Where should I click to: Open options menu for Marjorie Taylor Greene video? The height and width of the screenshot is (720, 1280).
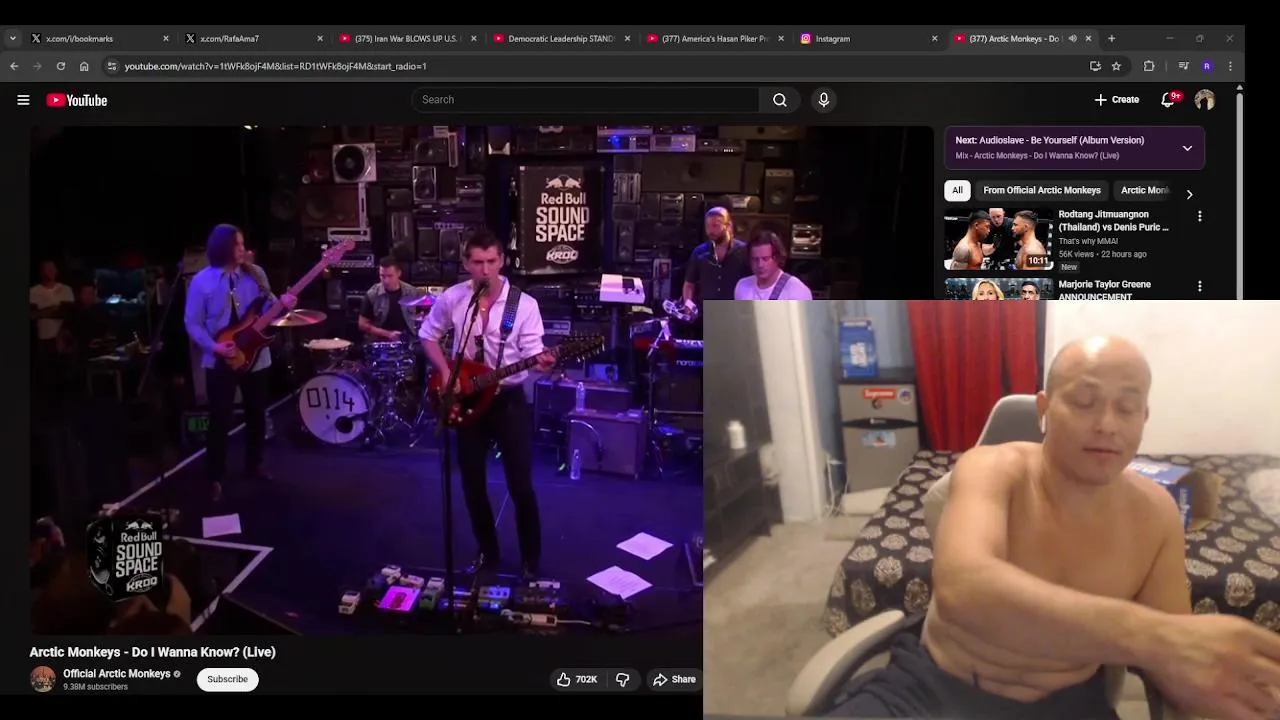coord(1200,286)
